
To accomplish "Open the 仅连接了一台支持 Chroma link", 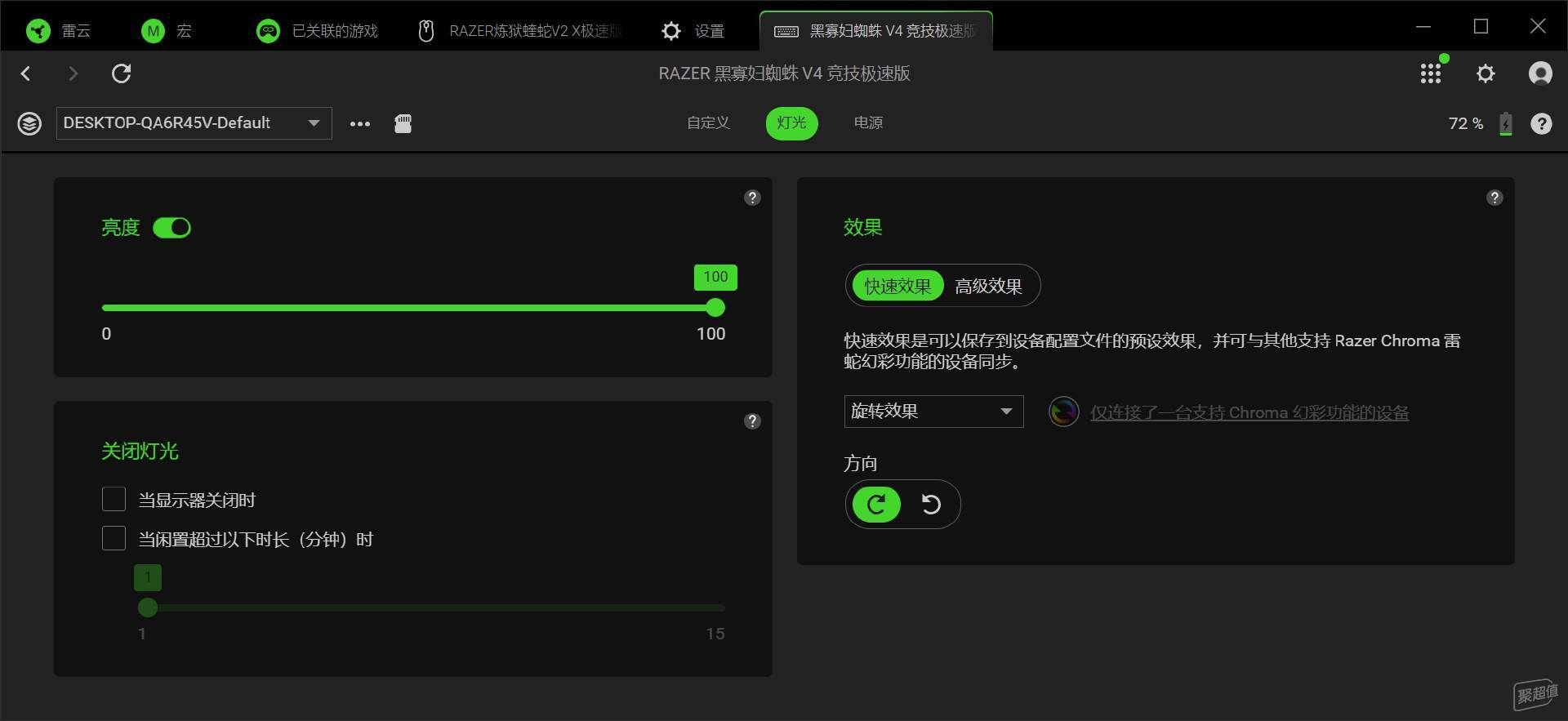I will 1249,413.
